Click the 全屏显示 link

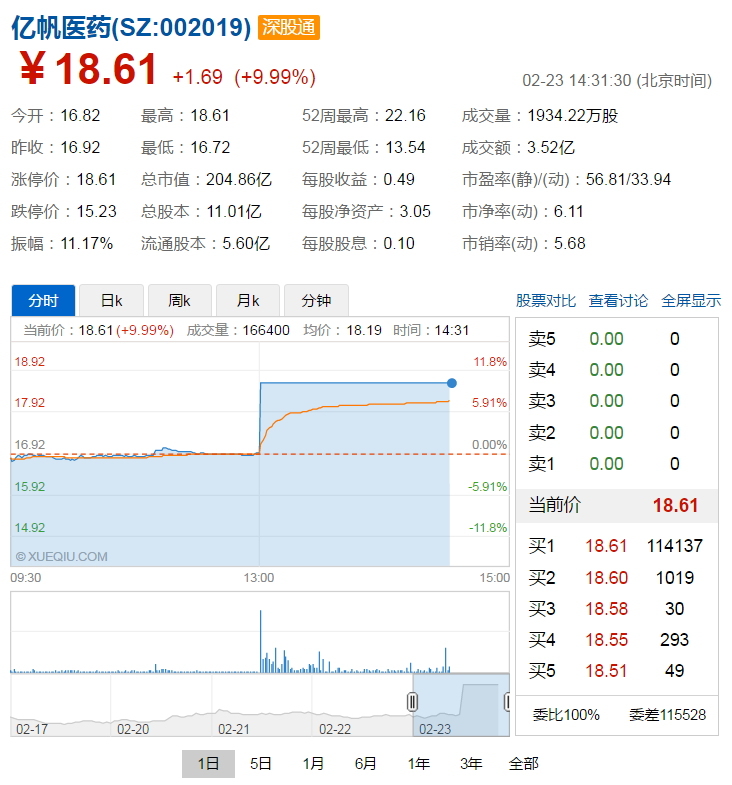point(691,300)
